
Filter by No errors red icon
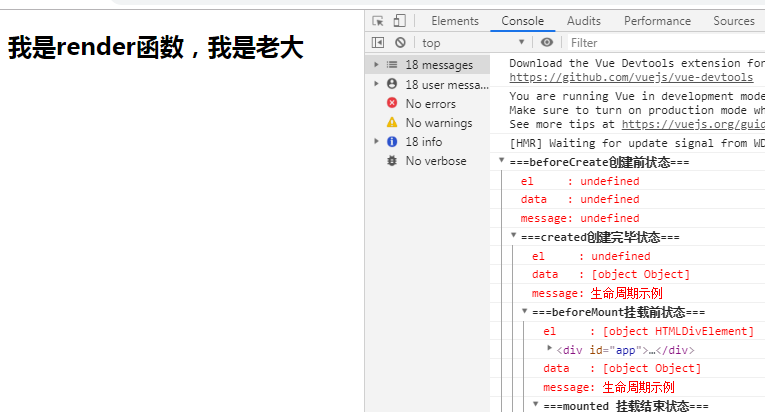(x=392, y=103)
